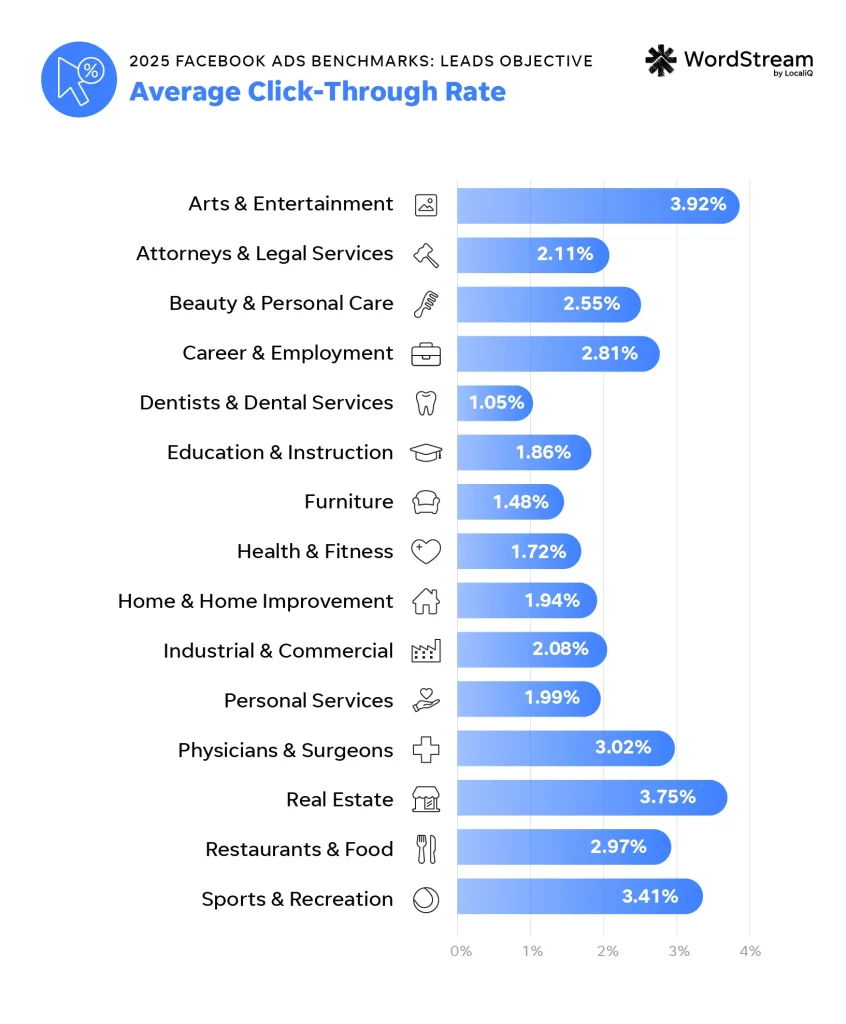Click the Arts & Entertainment 3.92% bar
Screen dimensions: 846x1024
(x=598, y=205)
